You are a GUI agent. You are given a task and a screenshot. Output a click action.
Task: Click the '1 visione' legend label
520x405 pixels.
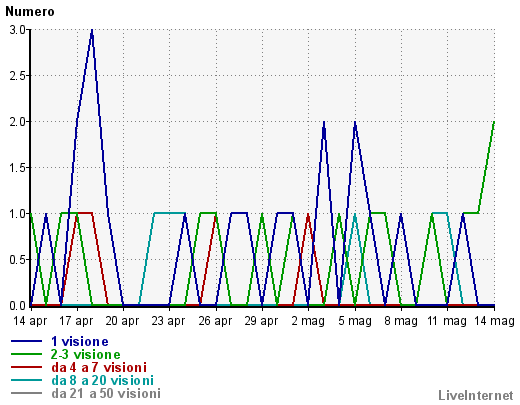click(x=80, y=341)
